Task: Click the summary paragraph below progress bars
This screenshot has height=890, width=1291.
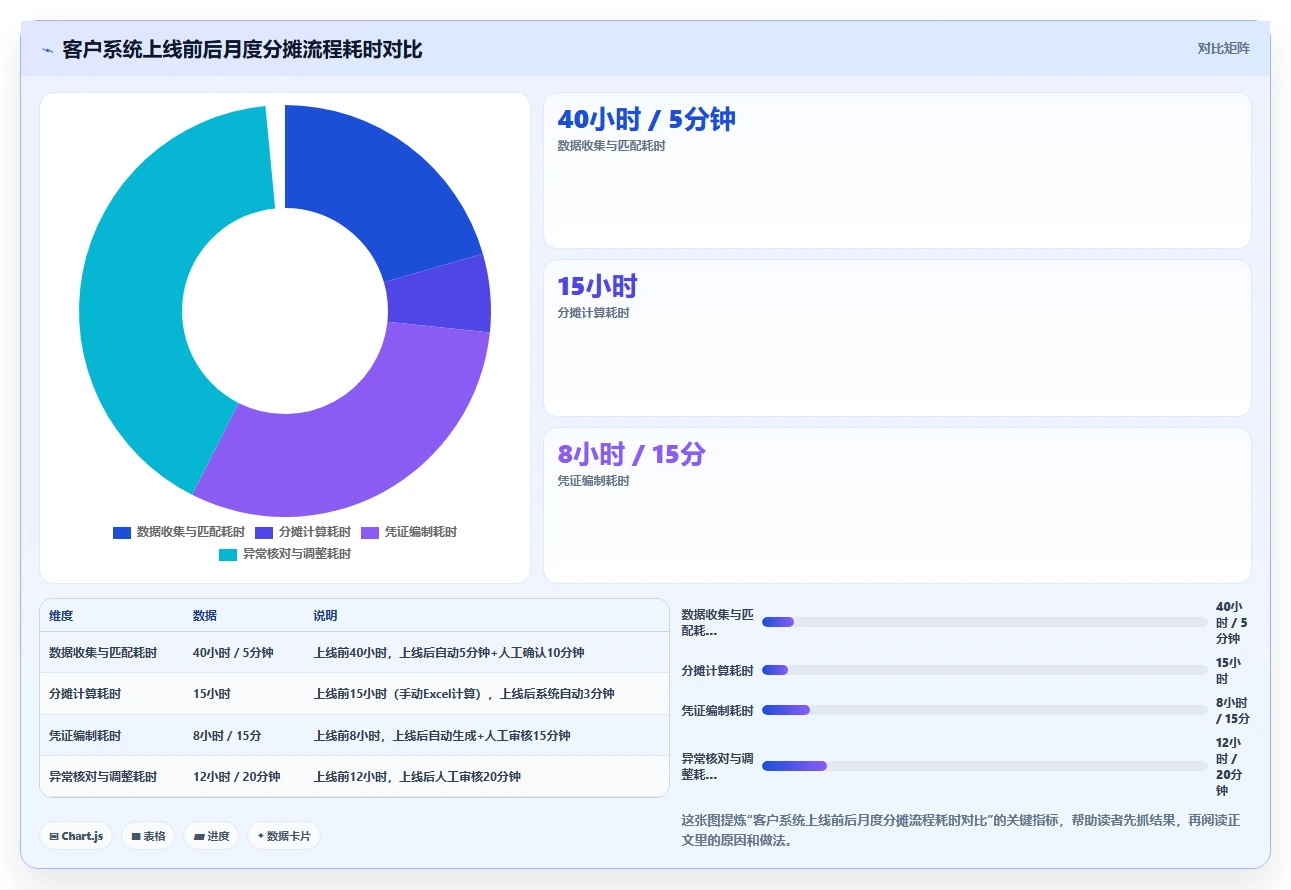Action: 961,830
